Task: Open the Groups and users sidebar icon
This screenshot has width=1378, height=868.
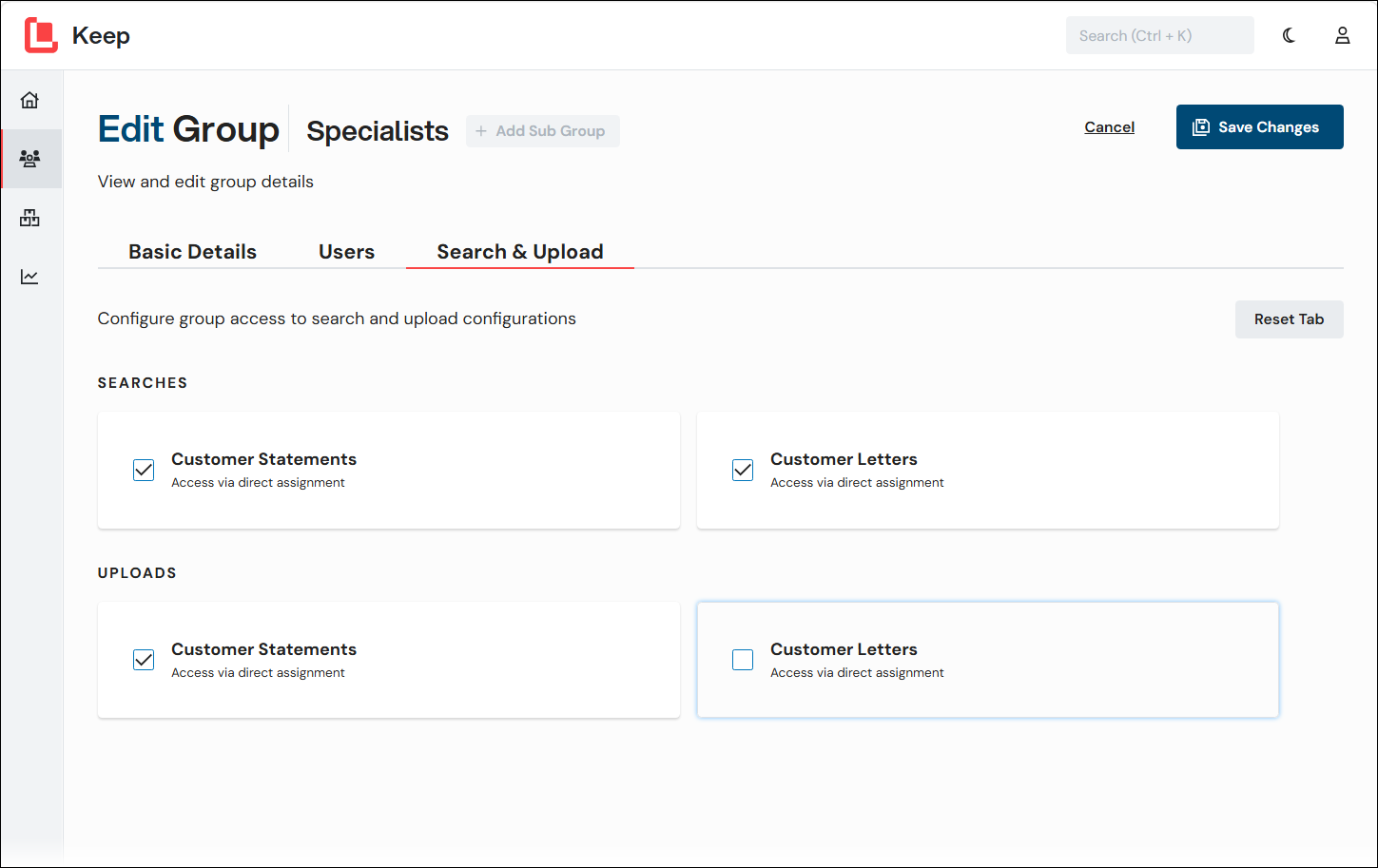Action: click(x=30, y=159)
